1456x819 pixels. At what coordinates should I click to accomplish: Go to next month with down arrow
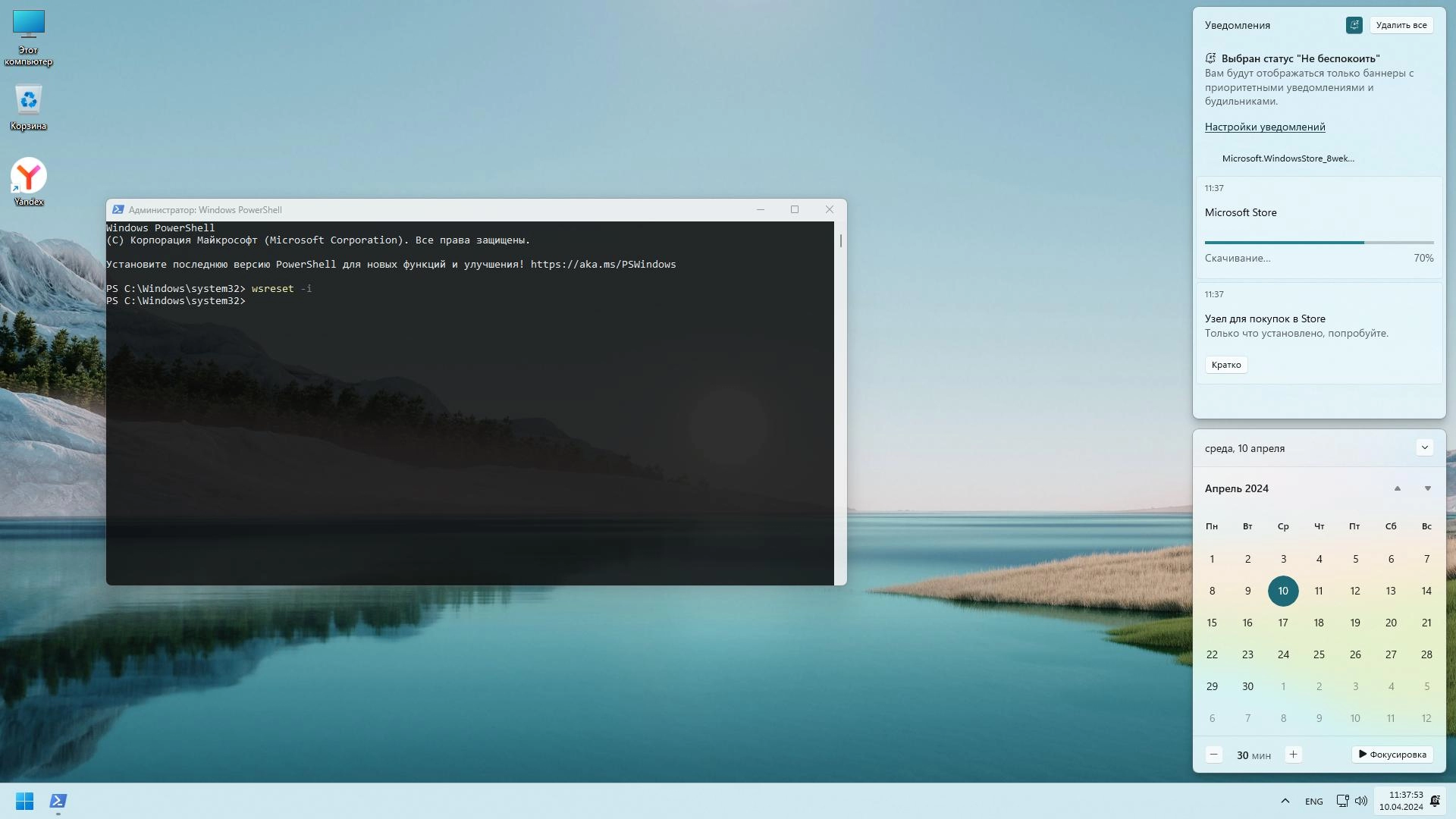pyautogui.click(x=1427, y=488)
